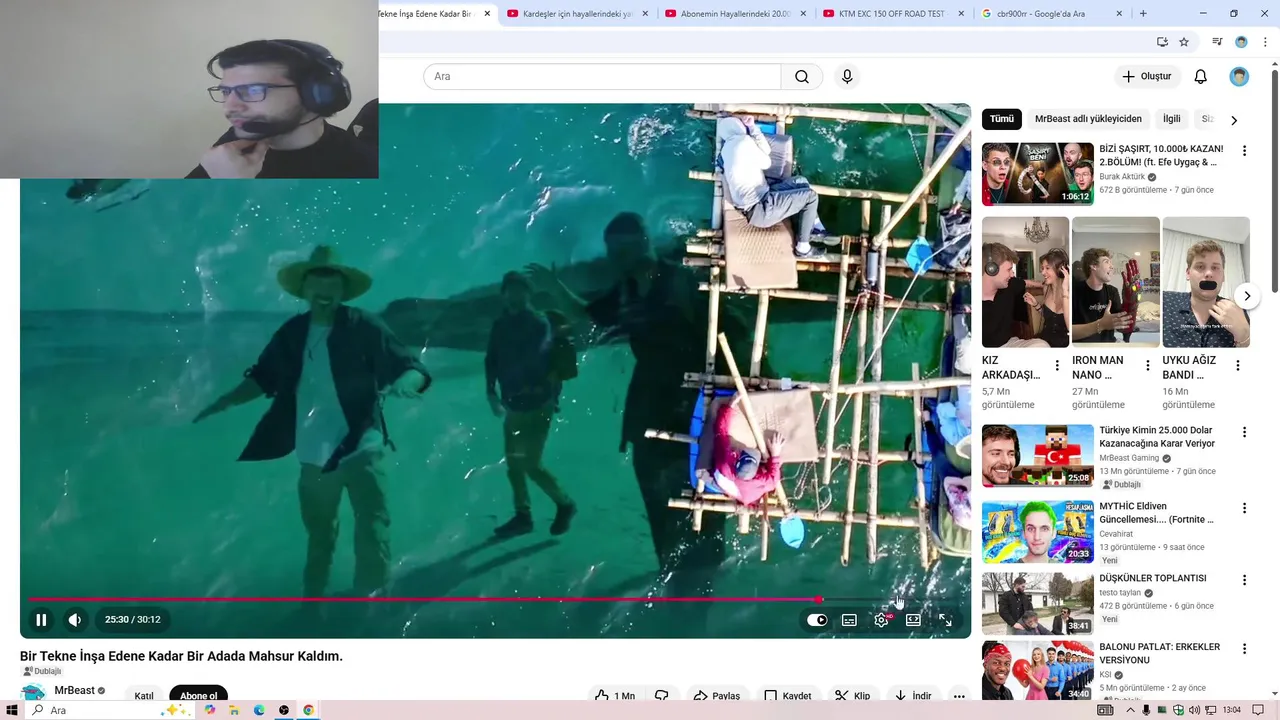Open Windows Start menu

[12, 710]
